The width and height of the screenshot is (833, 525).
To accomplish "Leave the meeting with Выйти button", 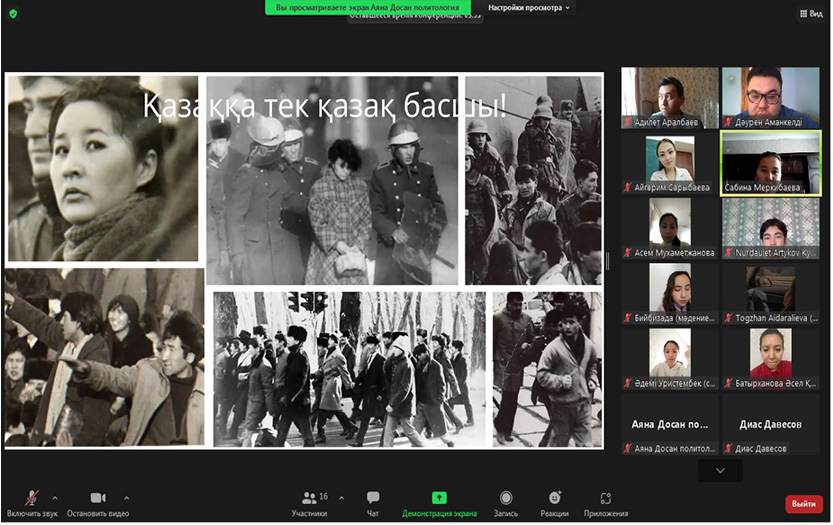I will [803, 504].
